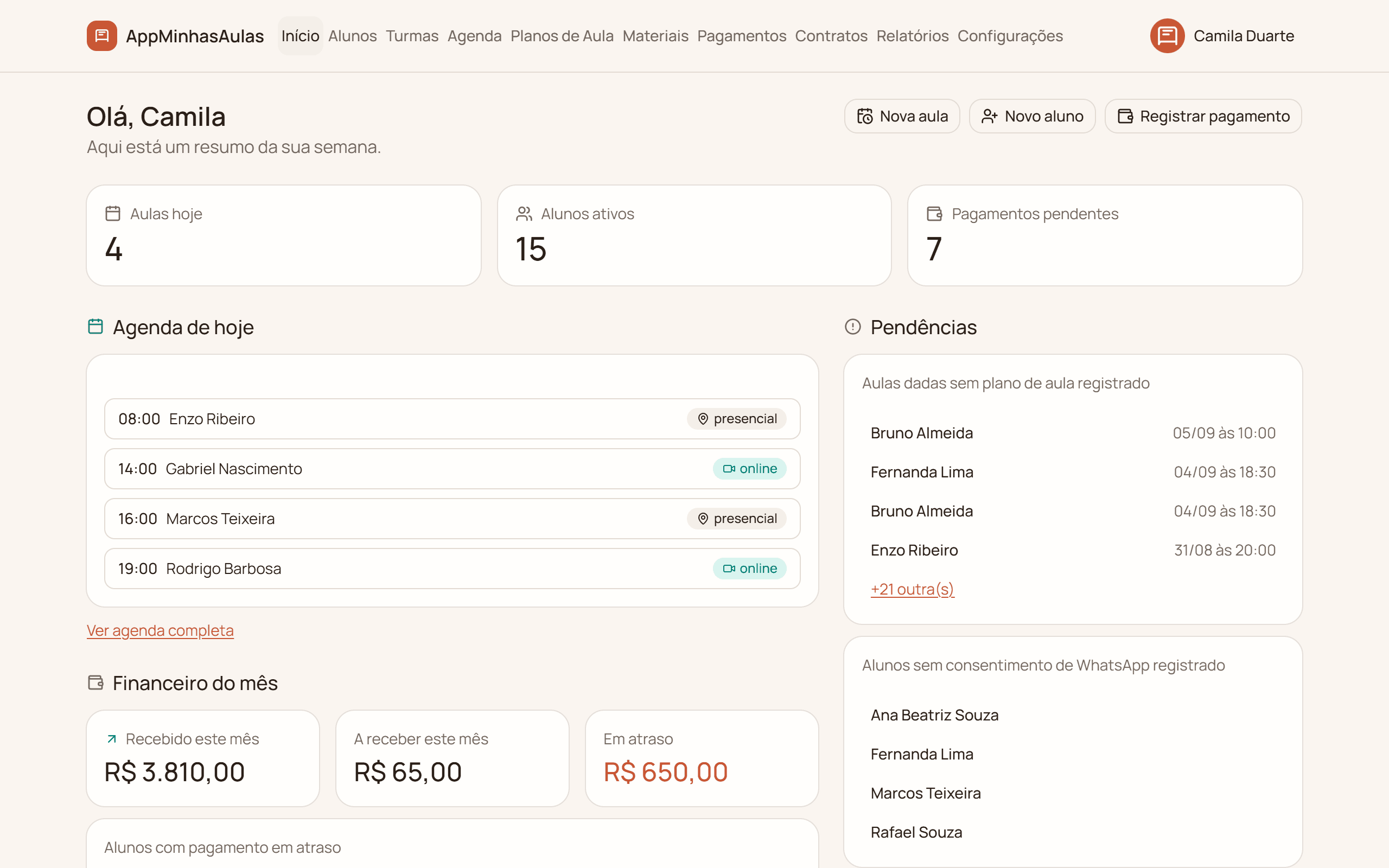Open the Relatórios section

tap(912, 36)
